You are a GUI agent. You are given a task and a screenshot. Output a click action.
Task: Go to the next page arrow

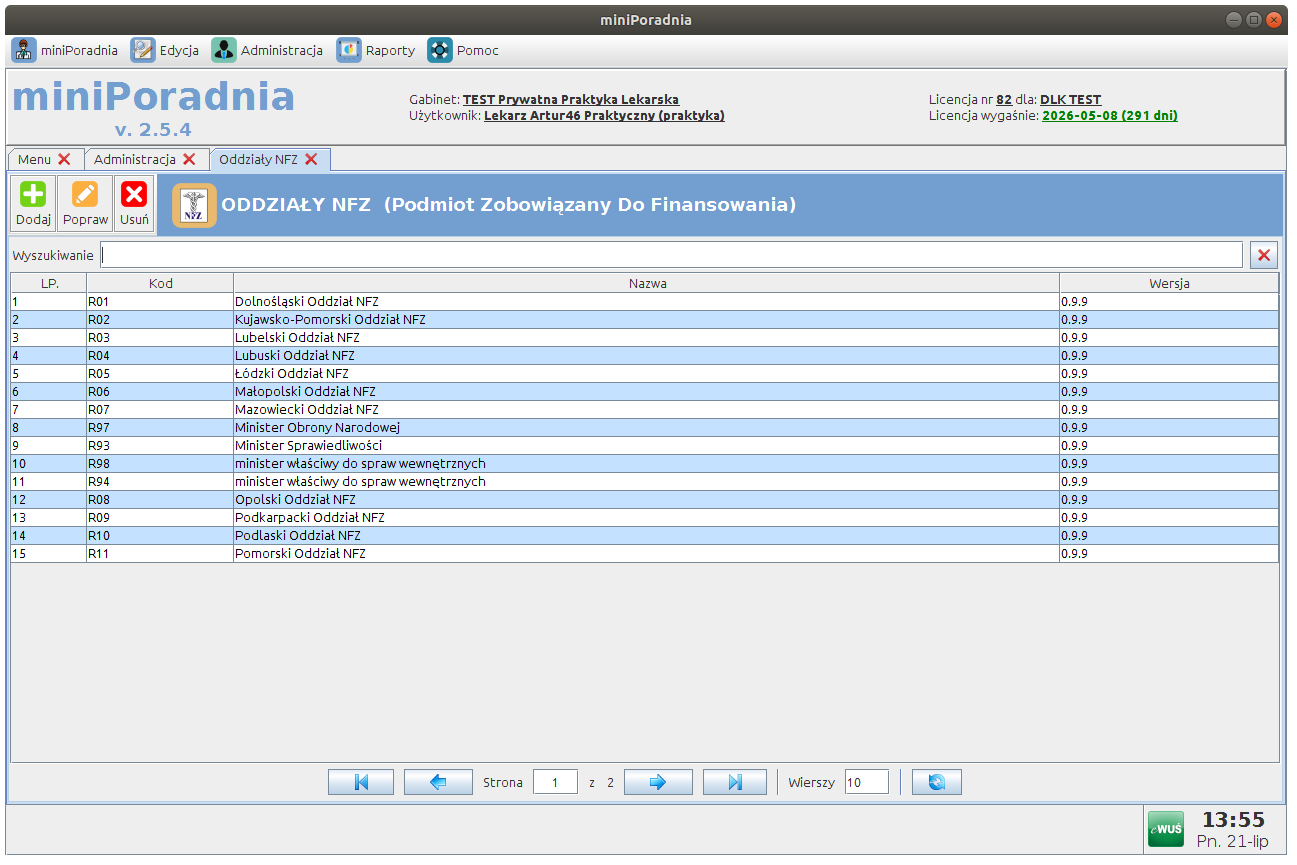click(x=658, y=782)
